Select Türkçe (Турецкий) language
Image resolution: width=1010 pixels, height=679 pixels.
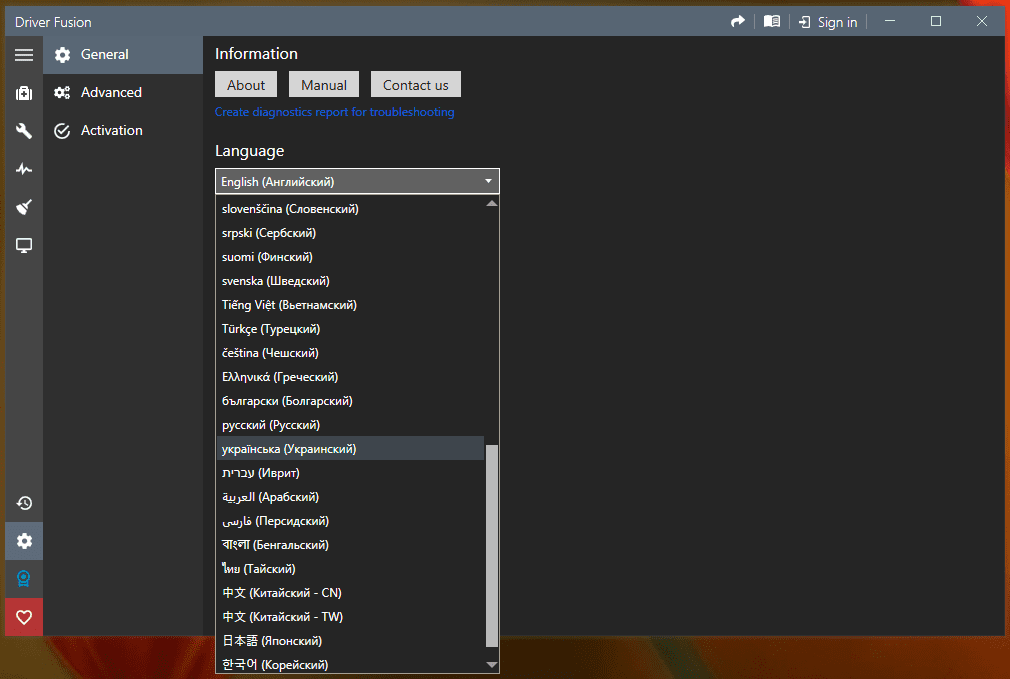tap(350, 329)
